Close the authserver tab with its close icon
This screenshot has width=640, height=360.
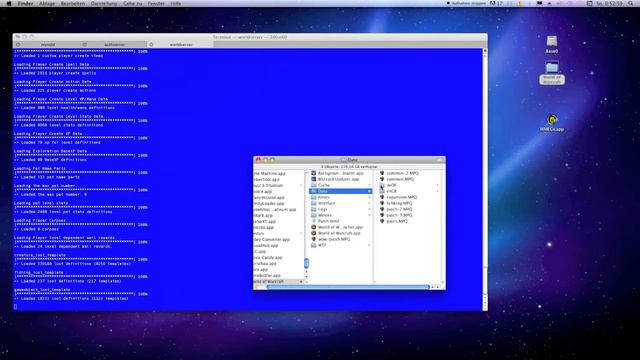84,44
